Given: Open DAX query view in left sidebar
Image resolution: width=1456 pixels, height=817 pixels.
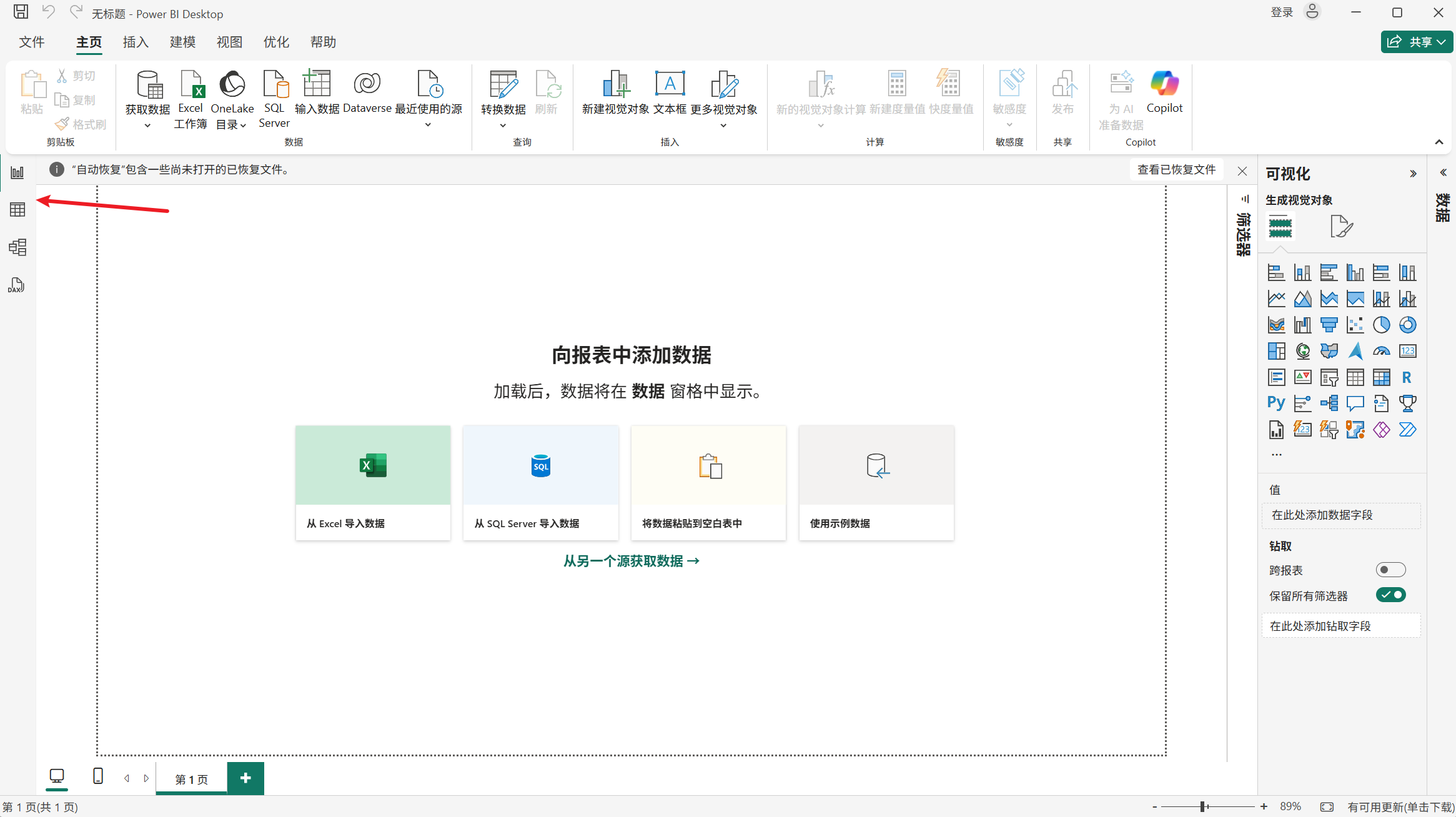Looking at the screenshot, I should [16, 285].
